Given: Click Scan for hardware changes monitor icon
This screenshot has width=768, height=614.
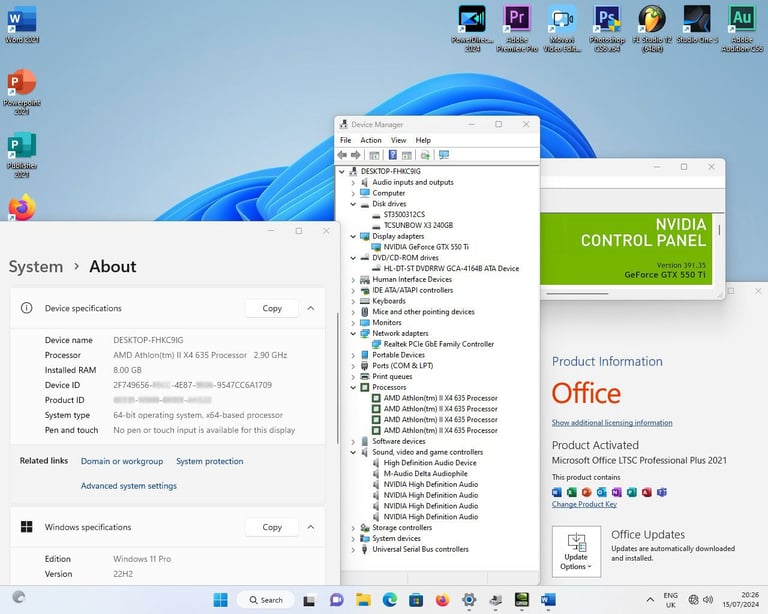Looking at the screenshot, I should click(x=444, y=155).
